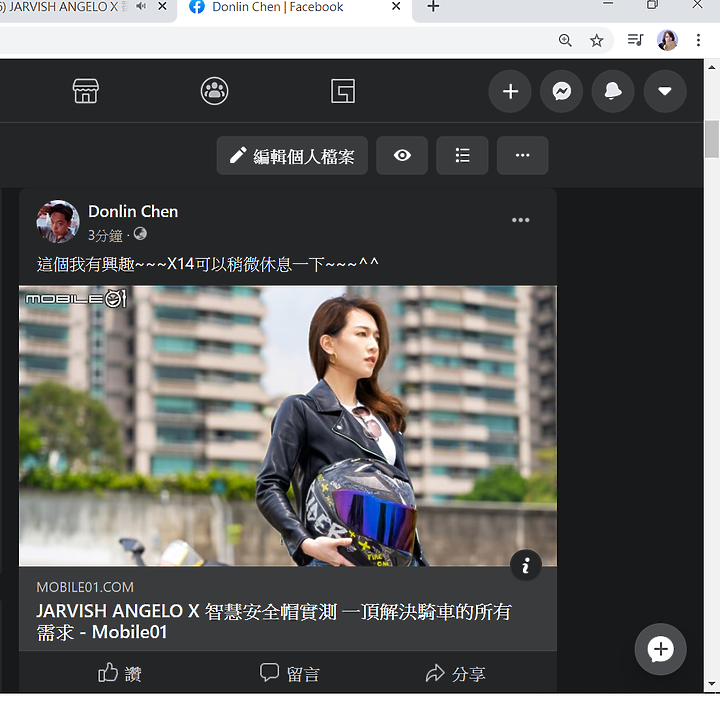Click Edit Profile button (編輯個人檔案)
The width and height of the screenshot is (720, 704).
pos(292,156)
